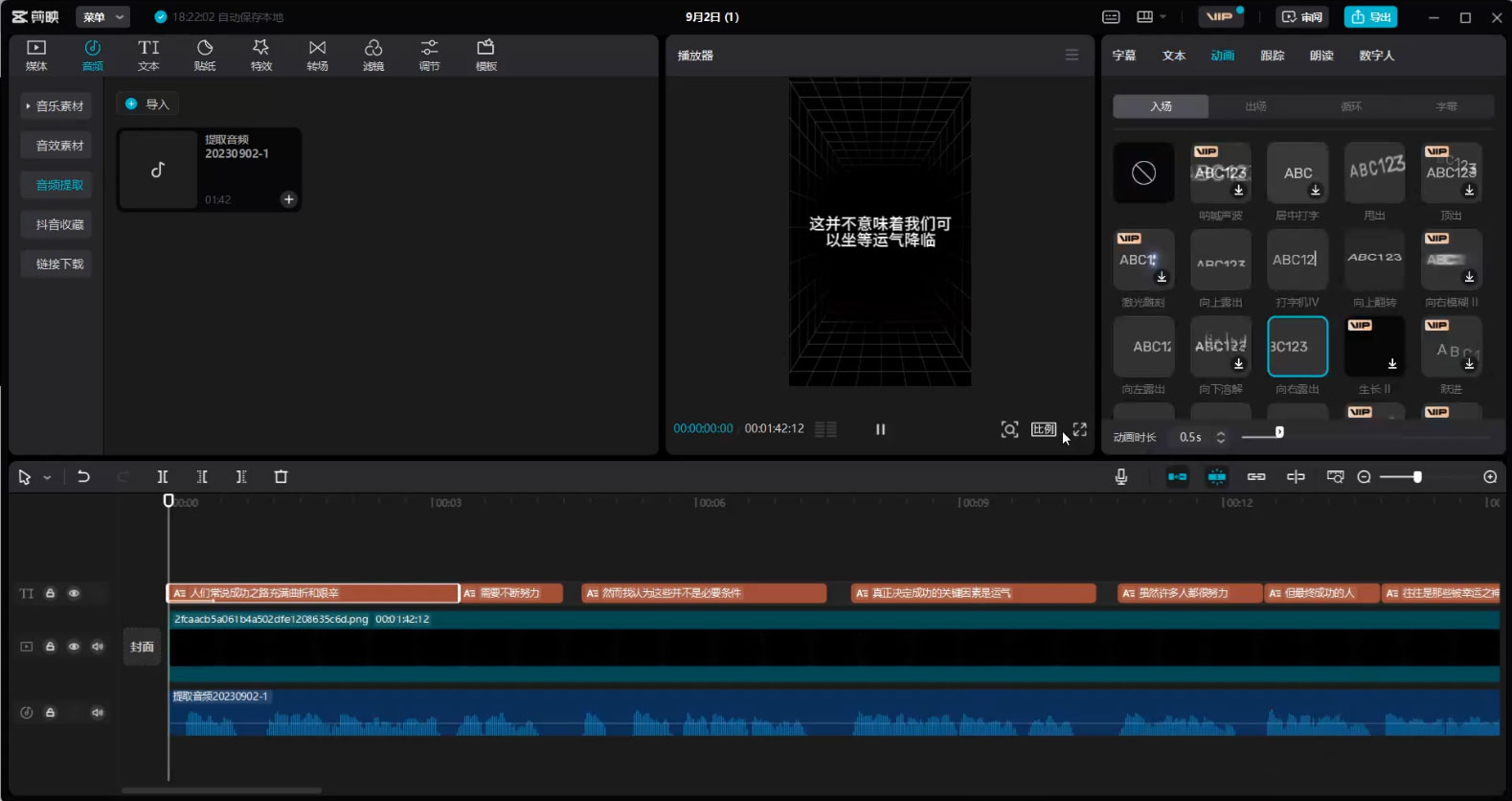Toggle lock on the audio track

51,713
